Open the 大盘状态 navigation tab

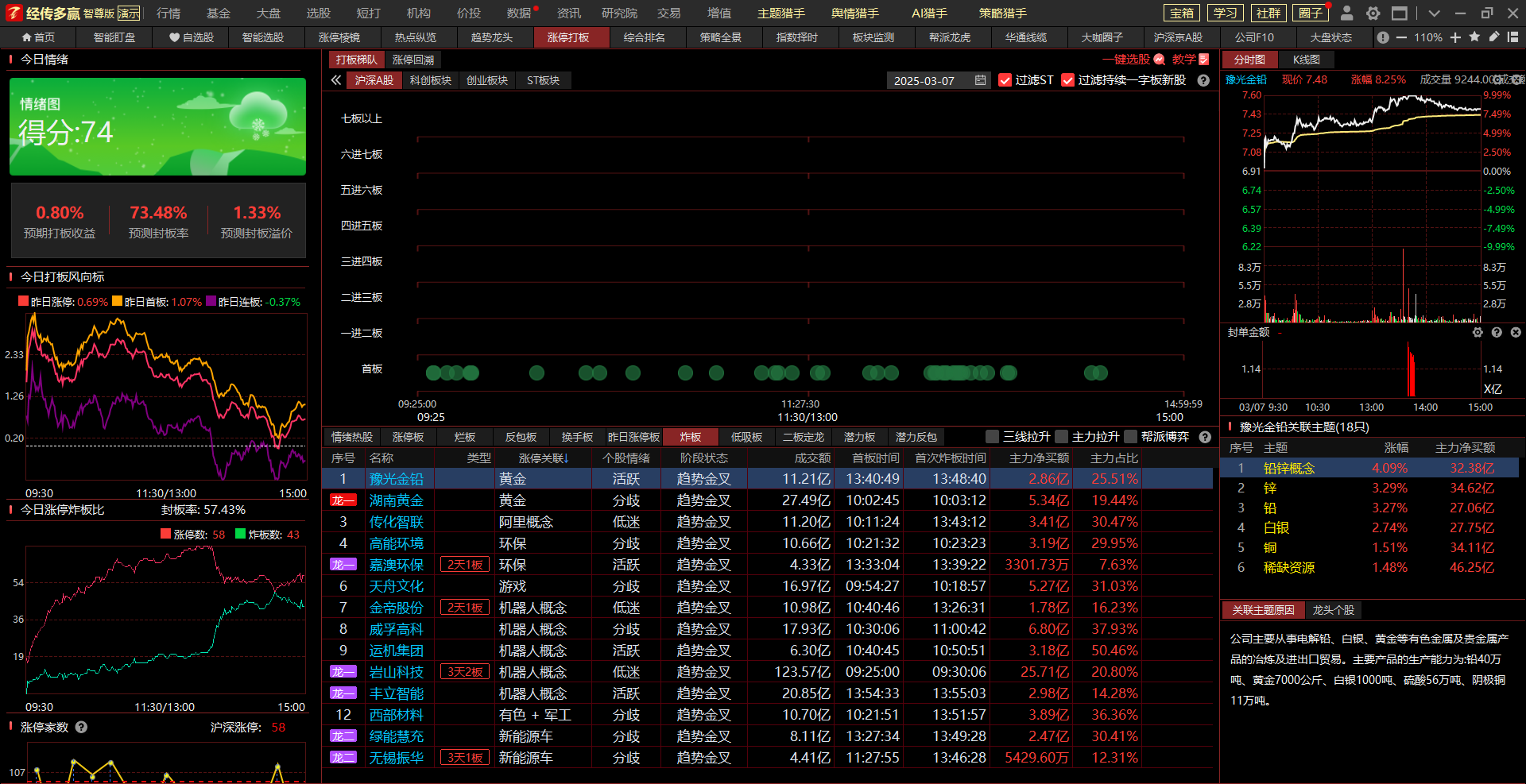[1330, 37]
